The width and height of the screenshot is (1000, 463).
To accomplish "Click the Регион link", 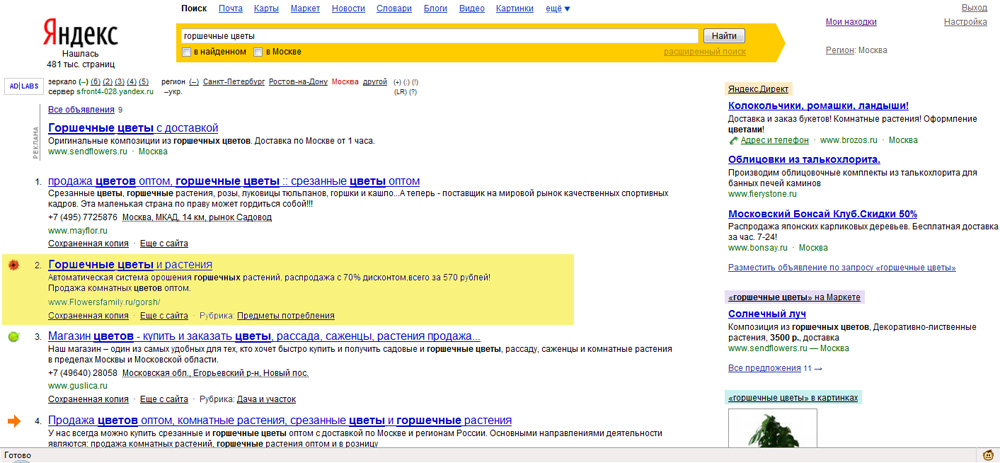I will click(840, 50).
